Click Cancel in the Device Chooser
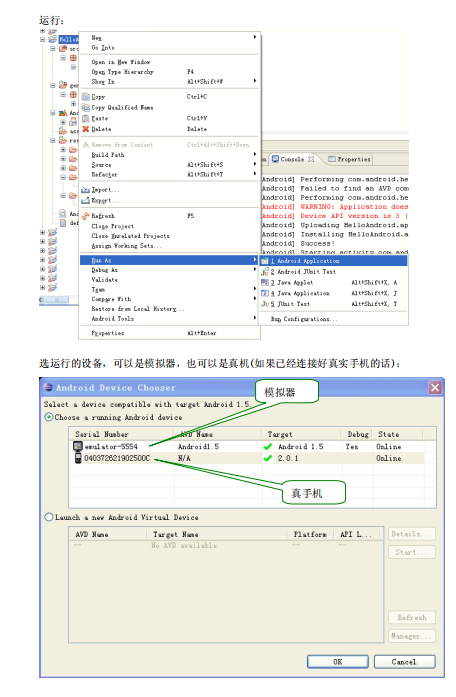 (x=404, y=662)
